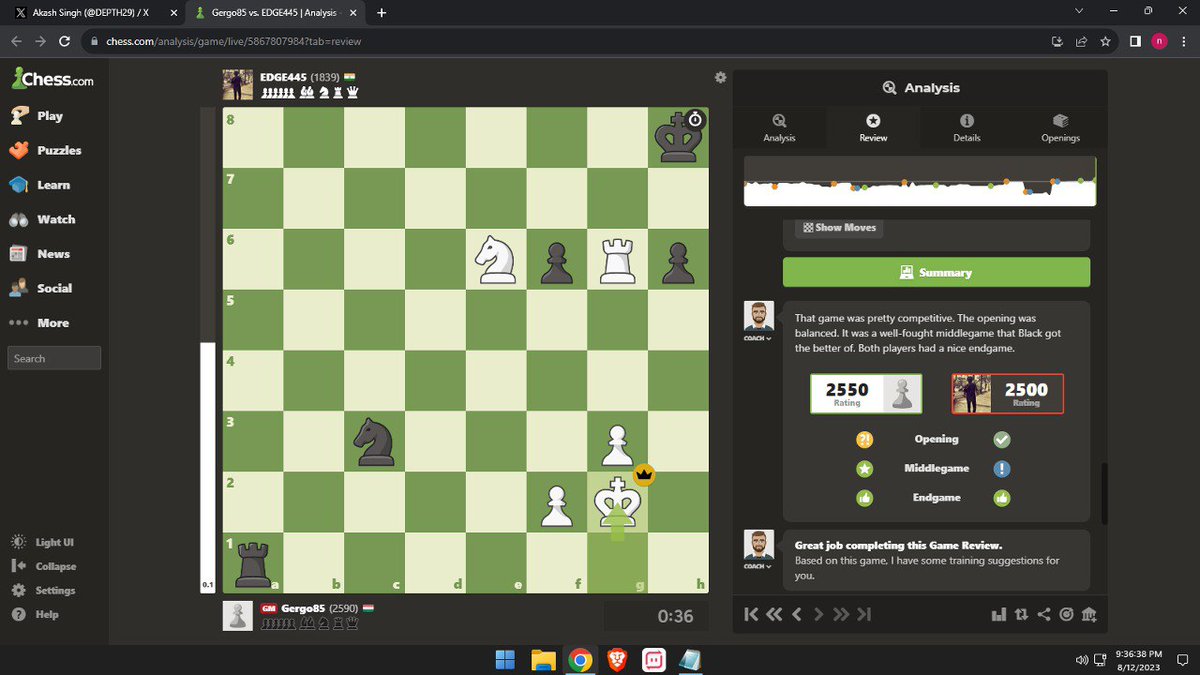Focus the sidebar Search field
The image size is (1200, 675).
coord(55,358)
